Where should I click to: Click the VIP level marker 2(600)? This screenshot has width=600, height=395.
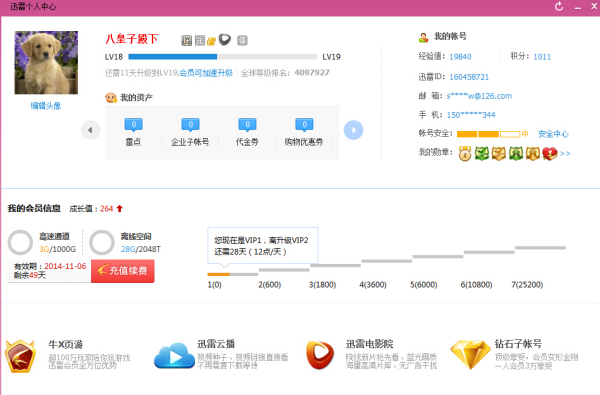[x=269, y=285]
